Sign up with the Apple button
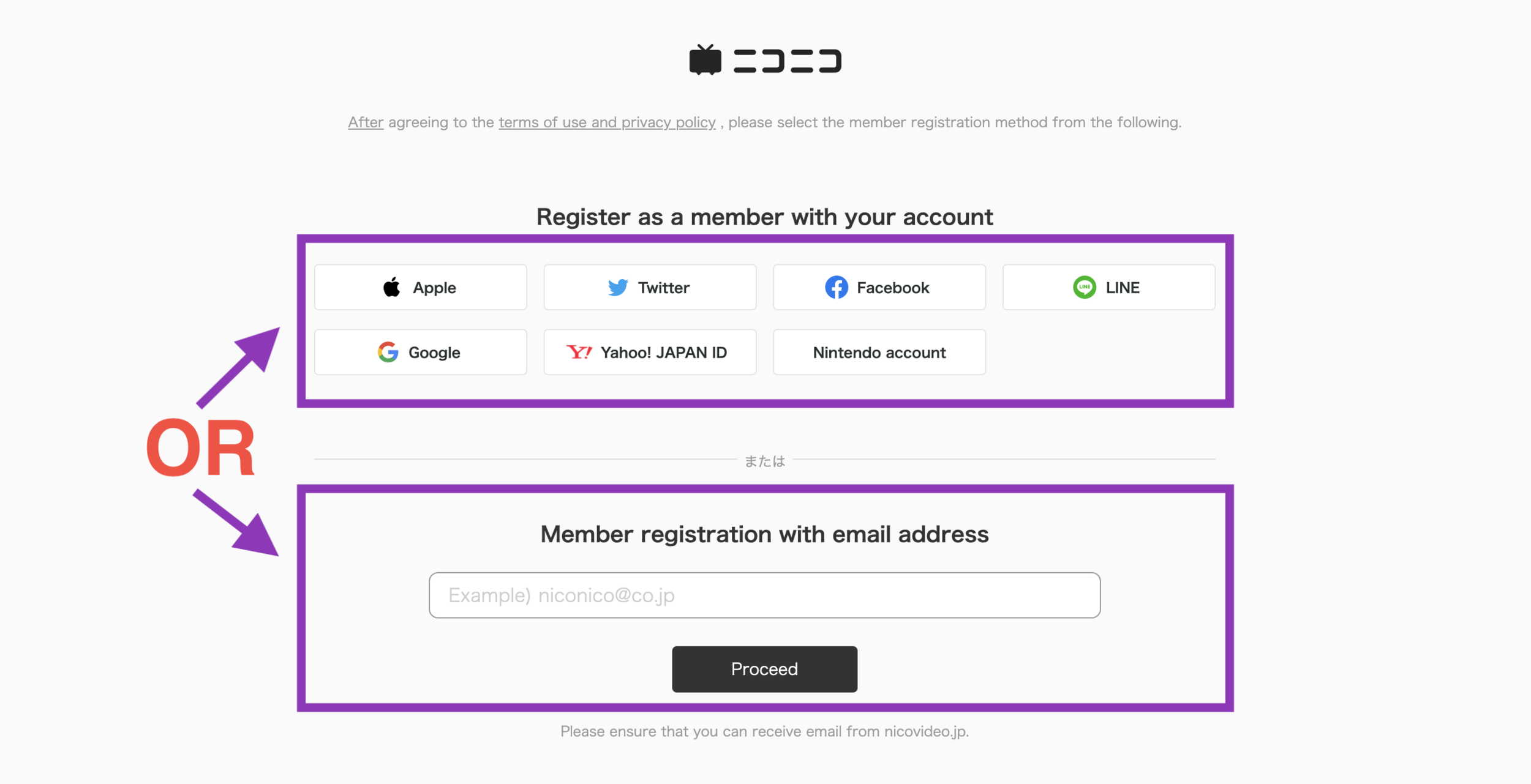This screenshot has height=784, width=1531. tap(421, 287)
